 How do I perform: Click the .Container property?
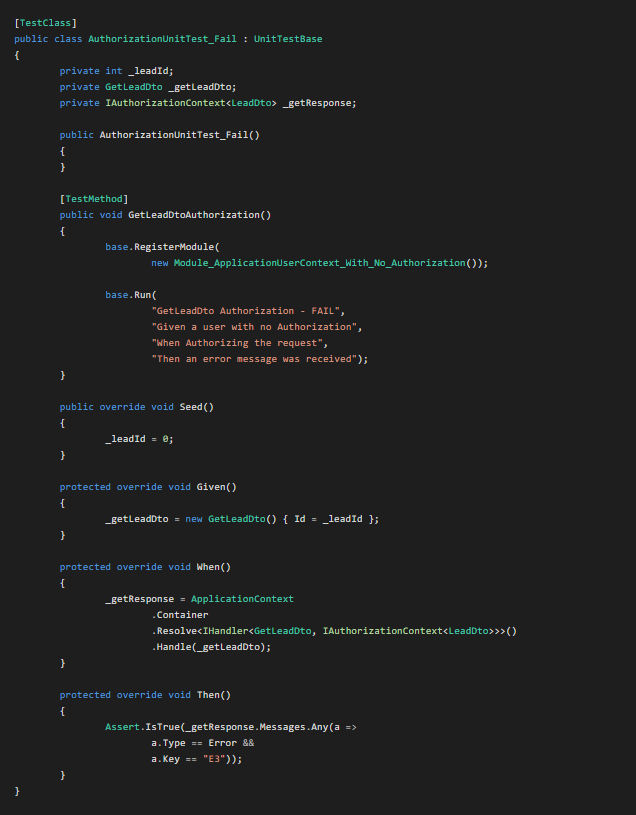(x=180, y=614)
